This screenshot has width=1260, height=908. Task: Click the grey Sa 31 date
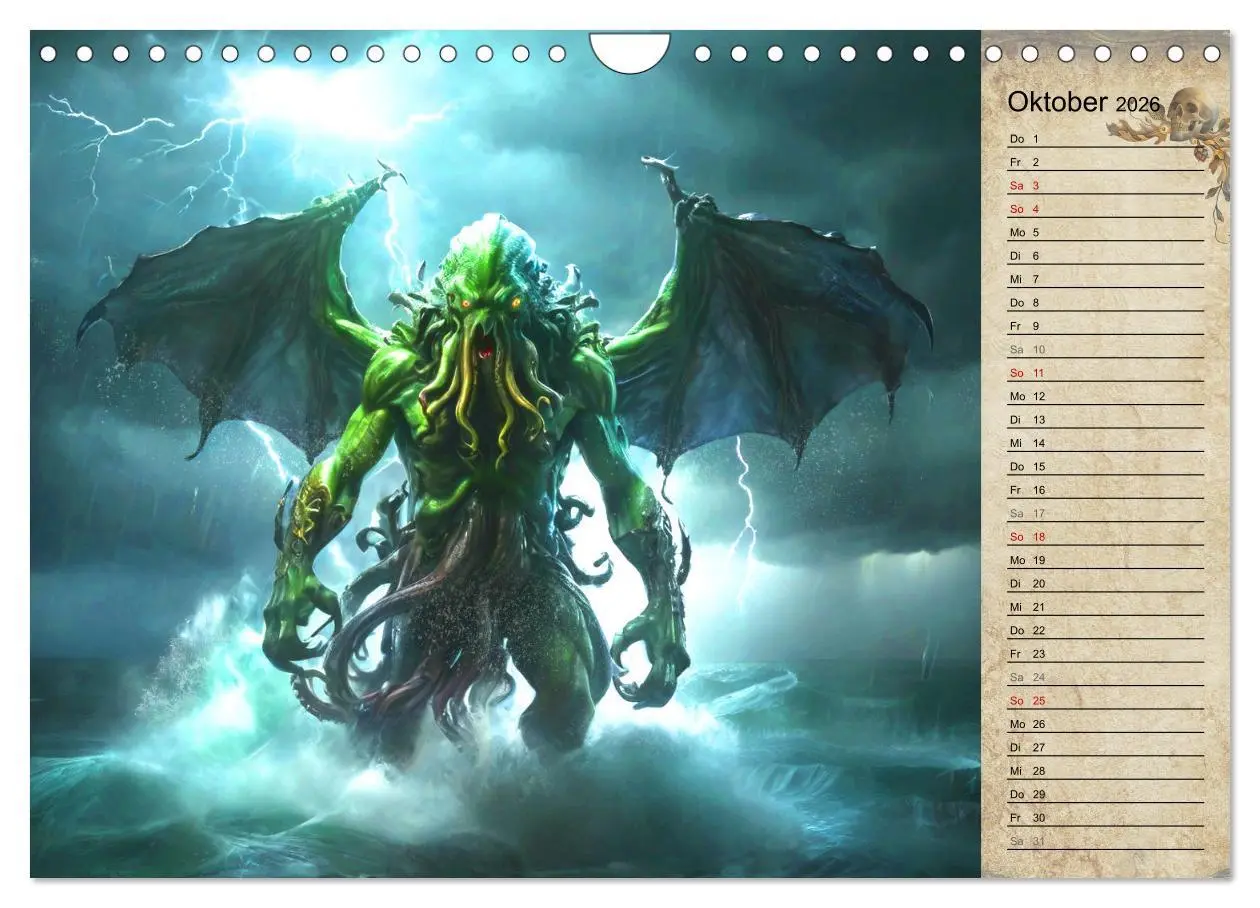(x=1027, y=842)
